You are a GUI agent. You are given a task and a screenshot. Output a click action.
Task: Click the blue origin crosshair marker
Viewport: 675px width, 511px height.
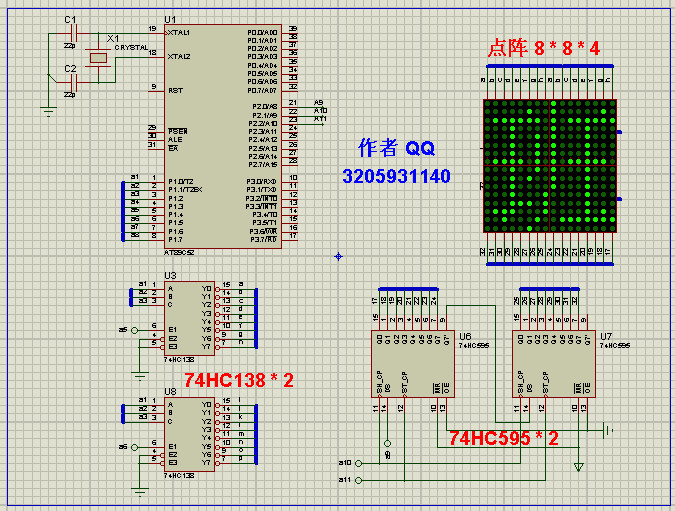click(338, 257)
